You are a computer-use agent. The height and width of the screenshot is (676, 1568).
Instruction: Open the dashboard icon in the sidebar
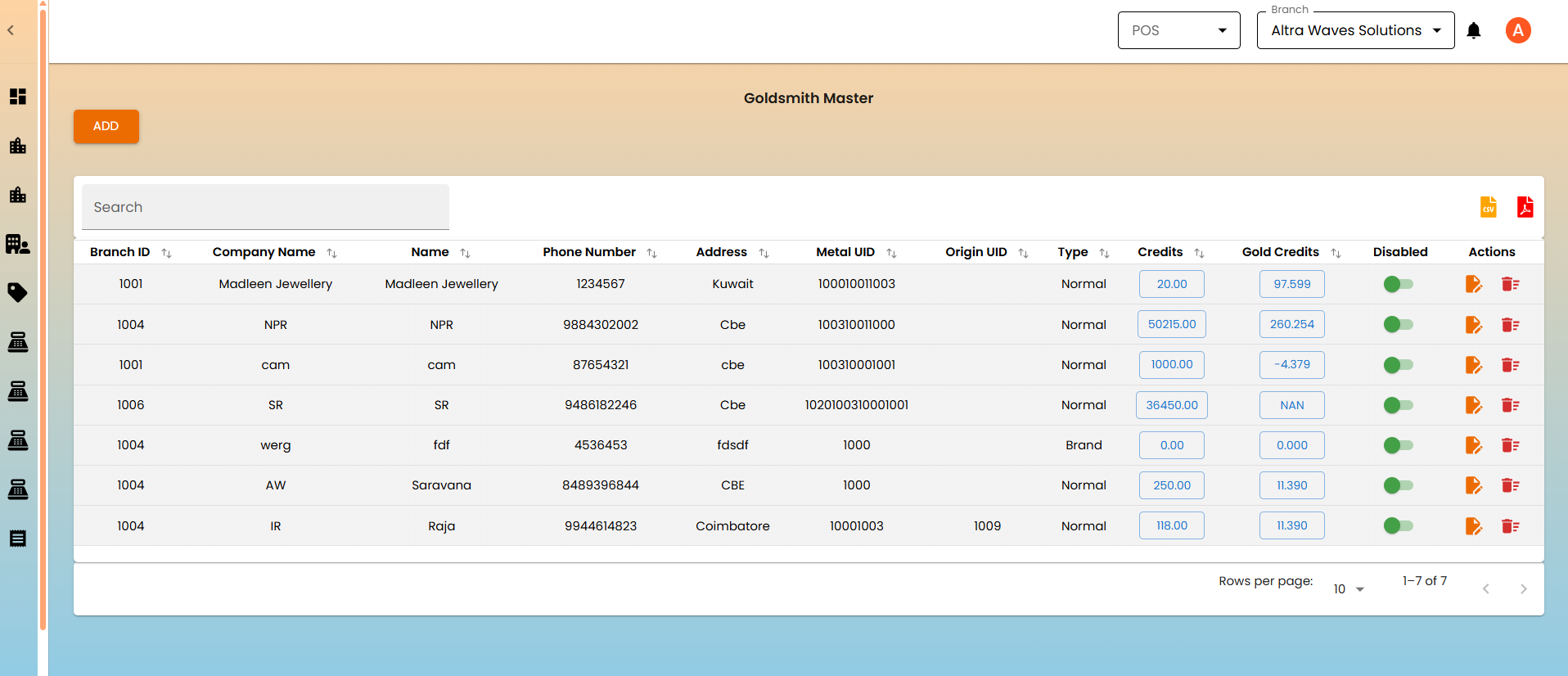[18, 97]
